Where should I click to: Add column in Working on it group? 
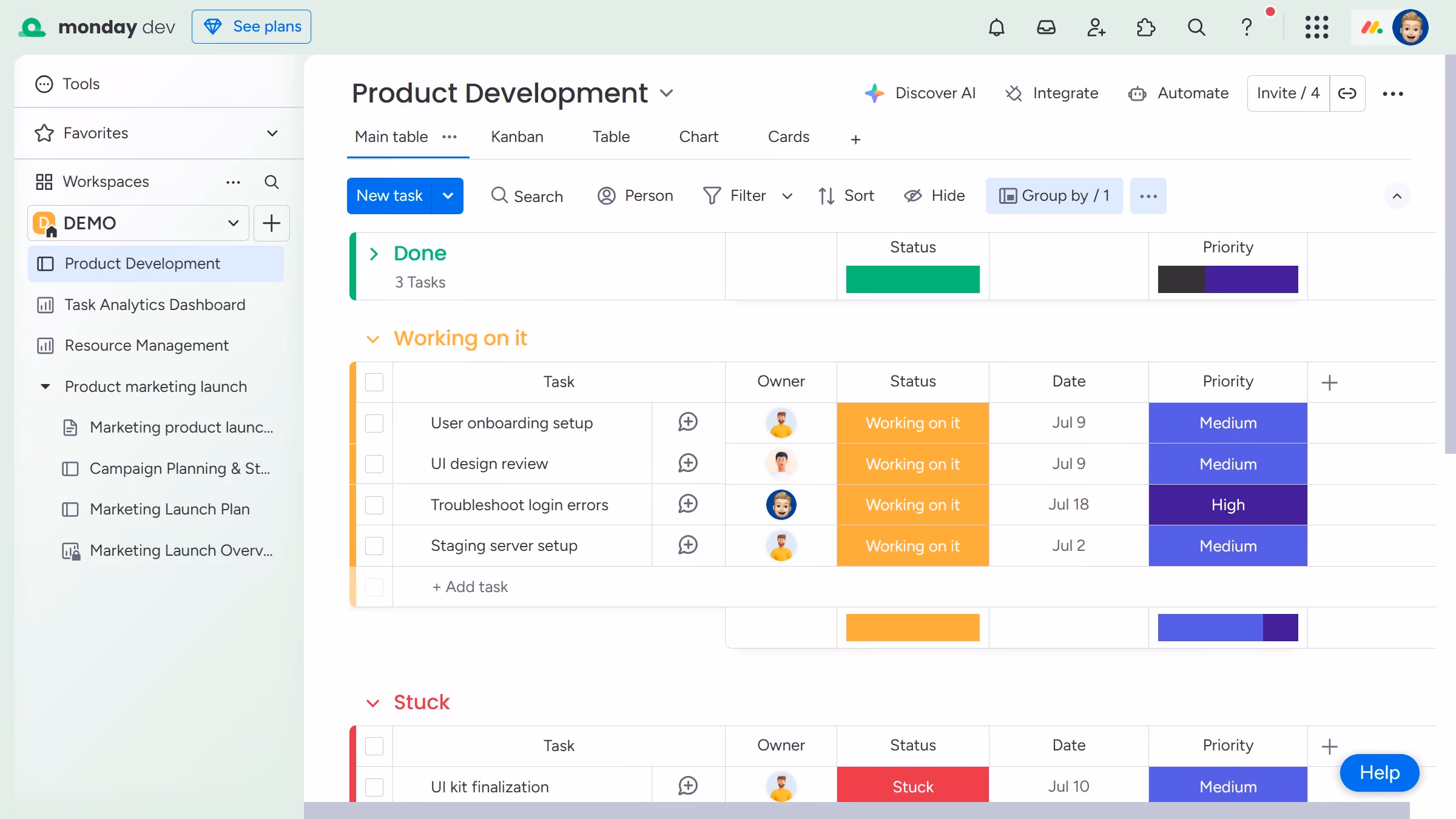tap(1330, 382)
